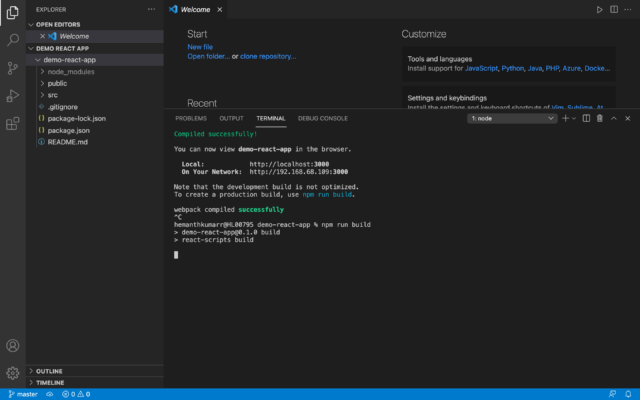This screenshot has height=400, width=640.
Task: Open the Source Control view
Action: click(x=13, y=68)
